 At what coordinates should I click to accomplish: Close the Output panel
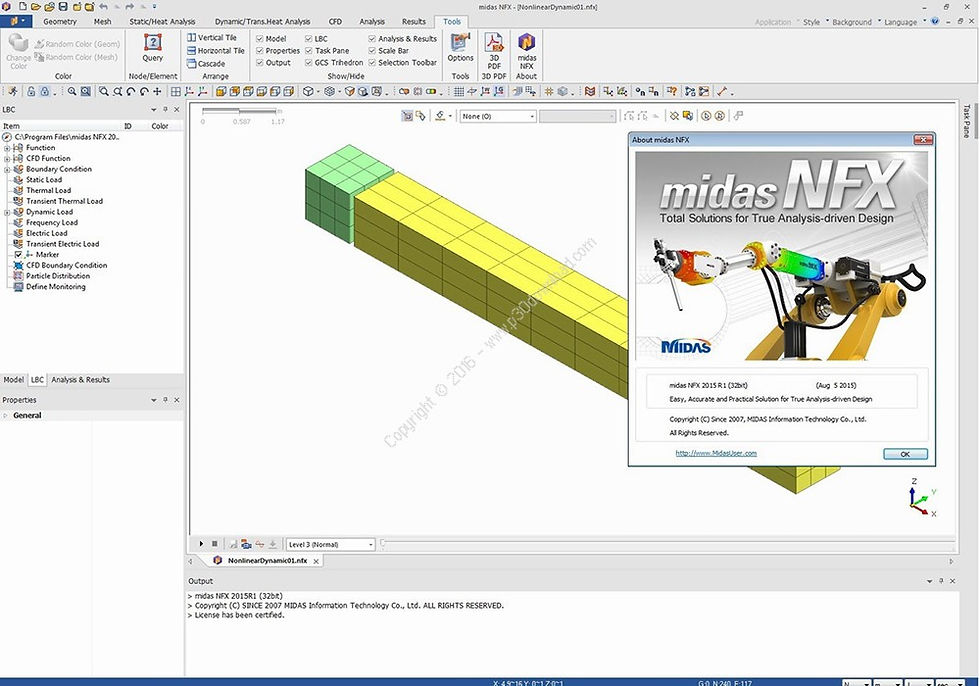click(952, 581)
